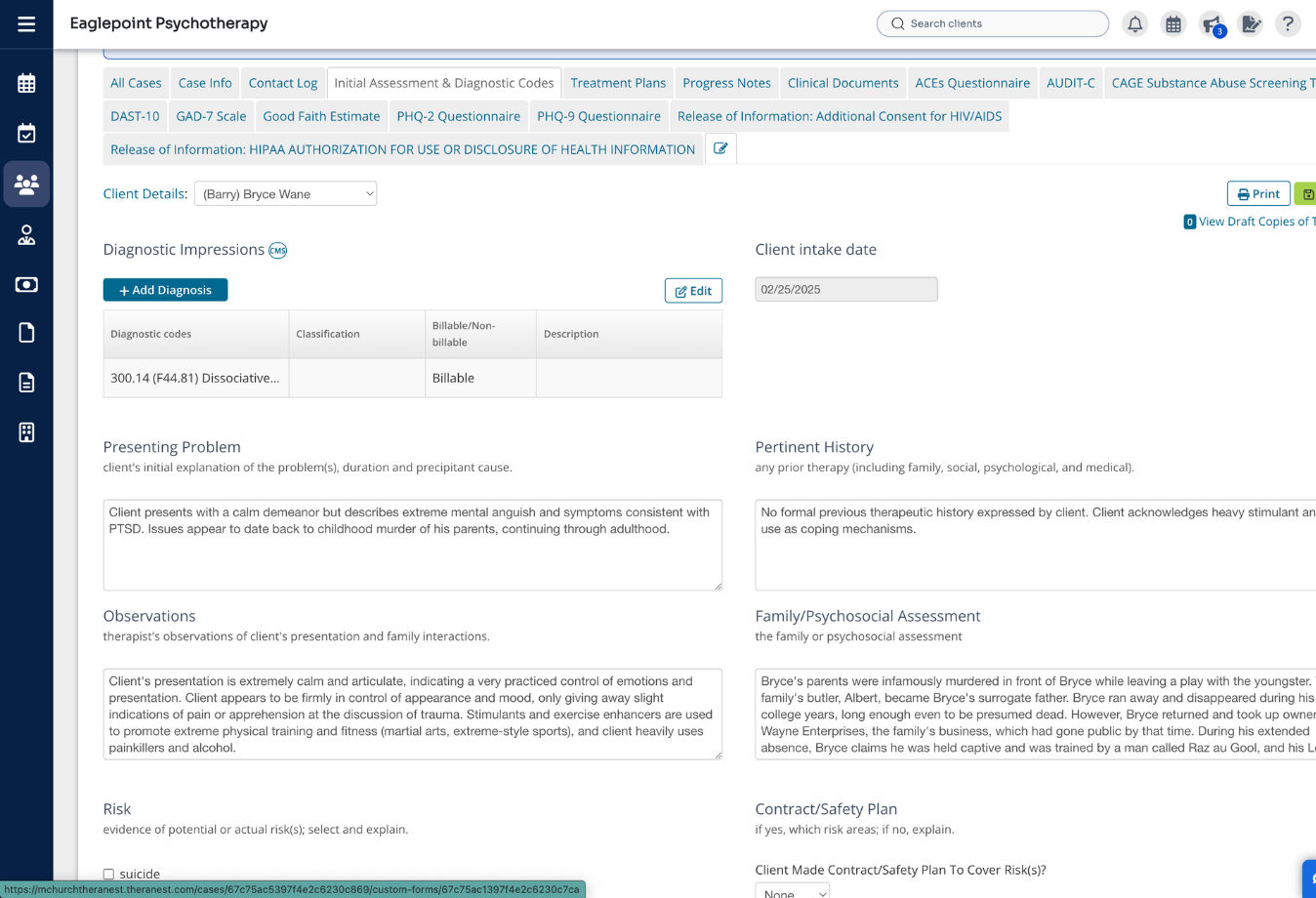
Task: Go to the Clinical Documents tab
Action: [843, 83]
